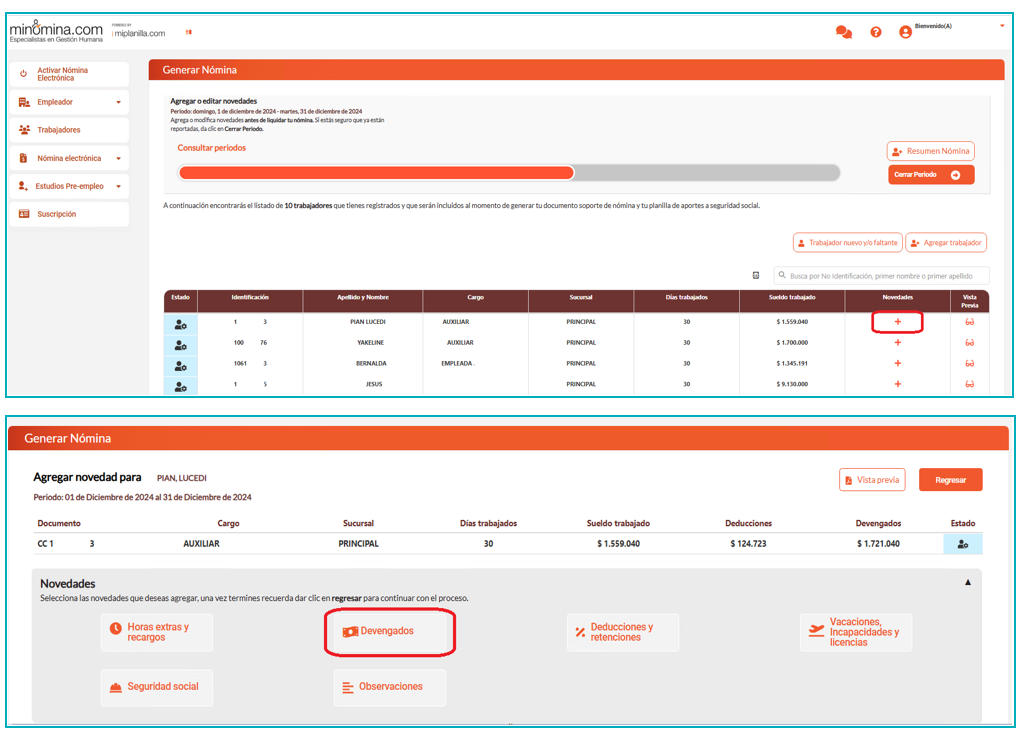This screenshot has width=1025, height=736.
Task: Collapse the Novedades section arrow
Action: click(x=967, y=582)
